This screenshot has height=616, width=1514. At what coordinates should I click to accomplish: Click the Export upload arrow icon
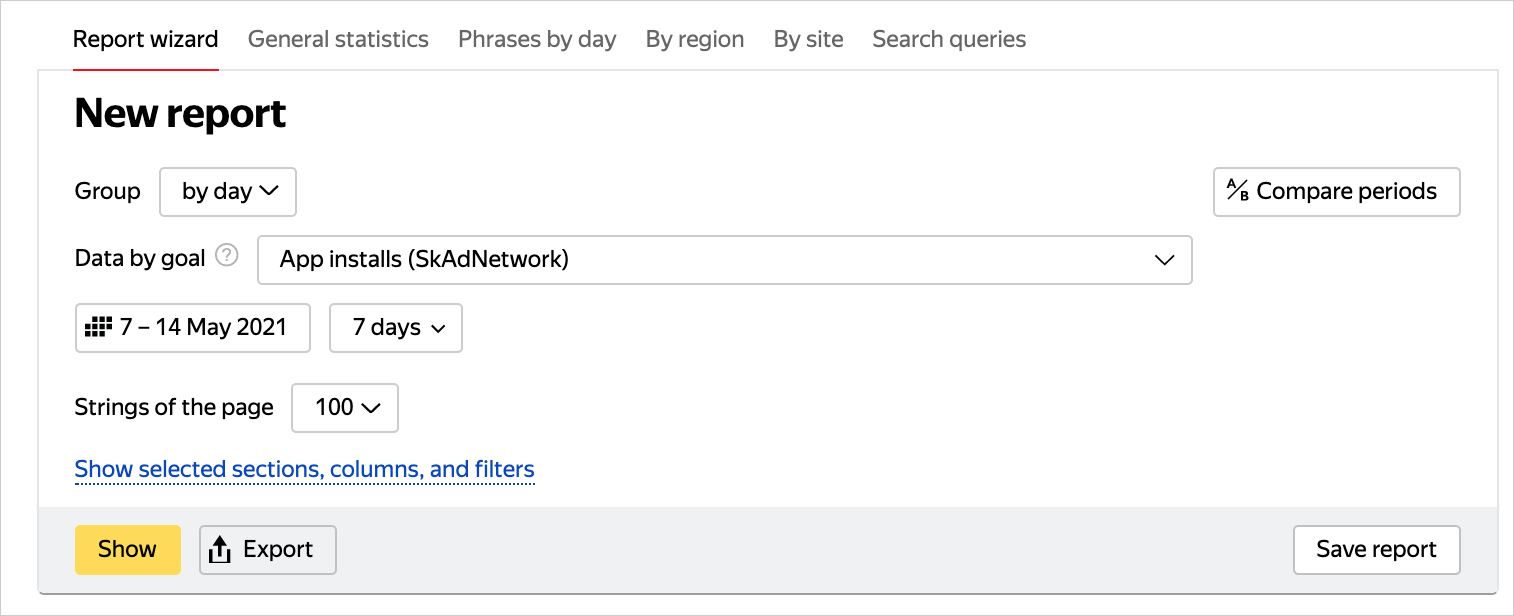click(221, 550)
